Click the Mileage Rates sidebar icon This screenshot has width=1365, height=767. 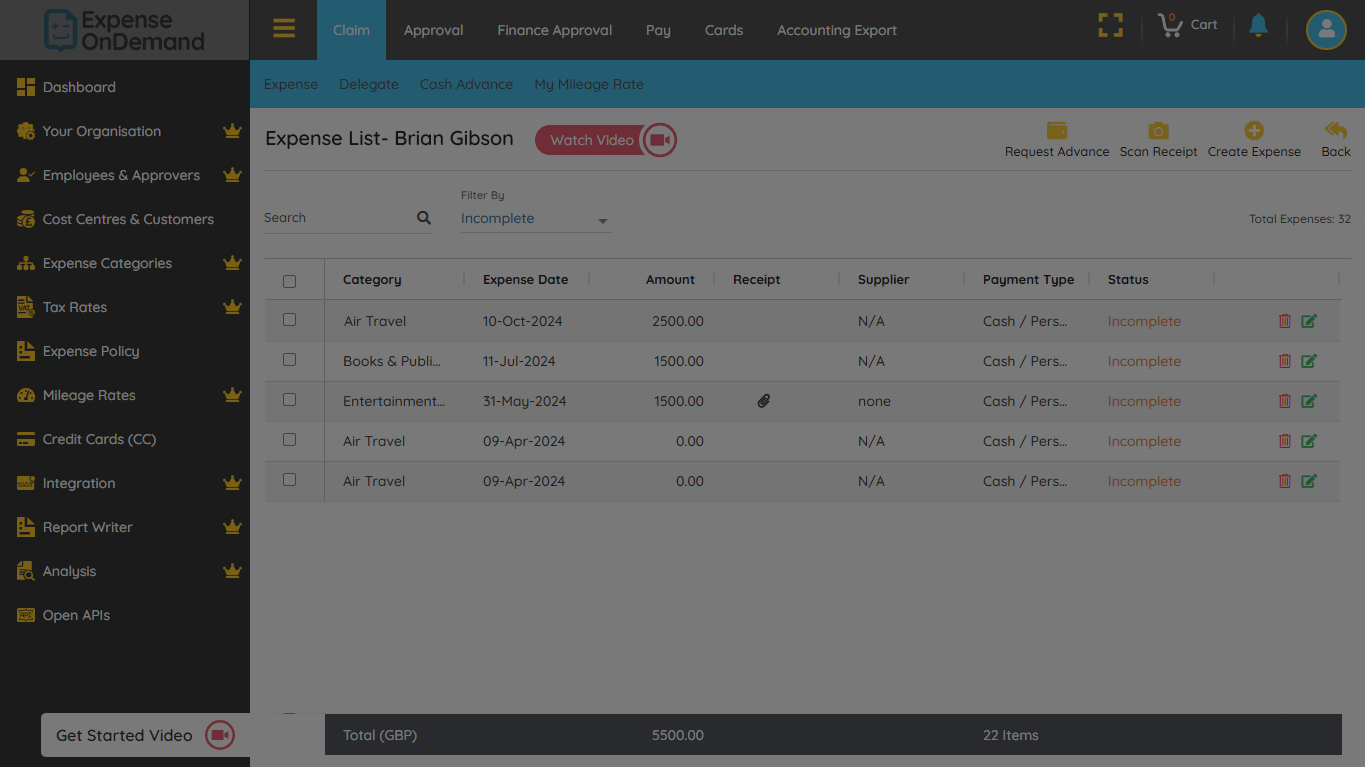(x=26, y=395)
